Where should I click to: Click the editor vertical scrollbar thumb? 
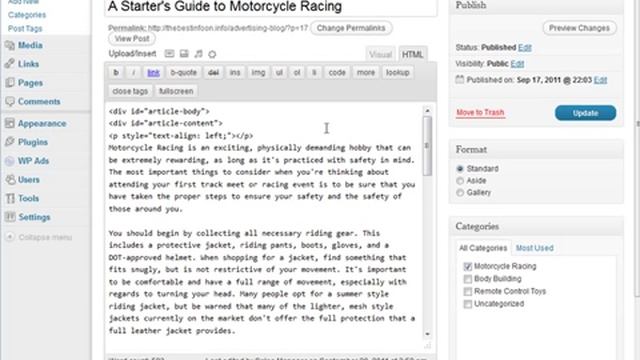point(427,146)
